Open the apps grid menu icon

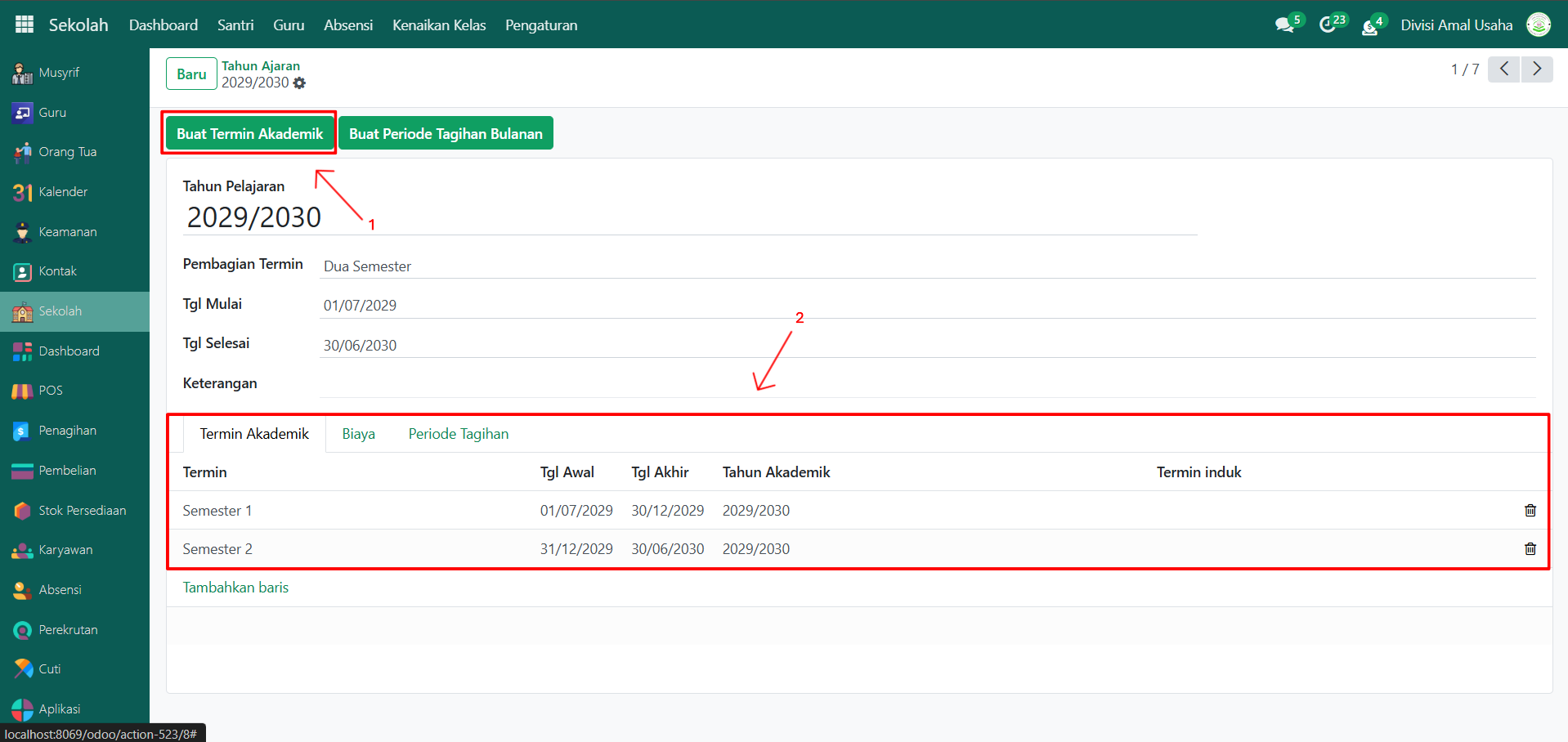25,25
